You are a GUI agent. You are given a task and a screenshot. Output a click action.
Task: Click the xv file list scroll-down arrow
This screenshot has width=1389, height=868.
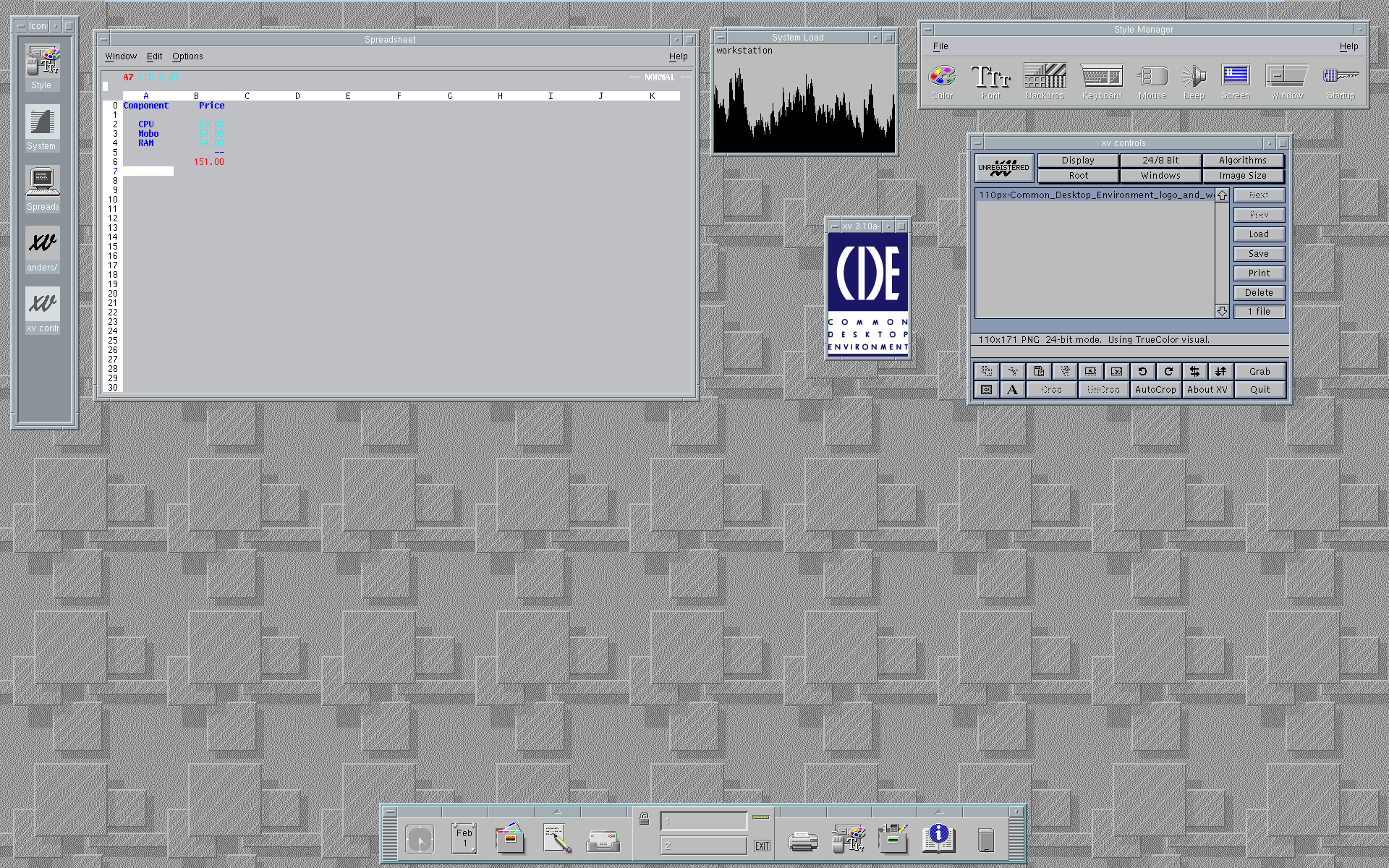1222,311
